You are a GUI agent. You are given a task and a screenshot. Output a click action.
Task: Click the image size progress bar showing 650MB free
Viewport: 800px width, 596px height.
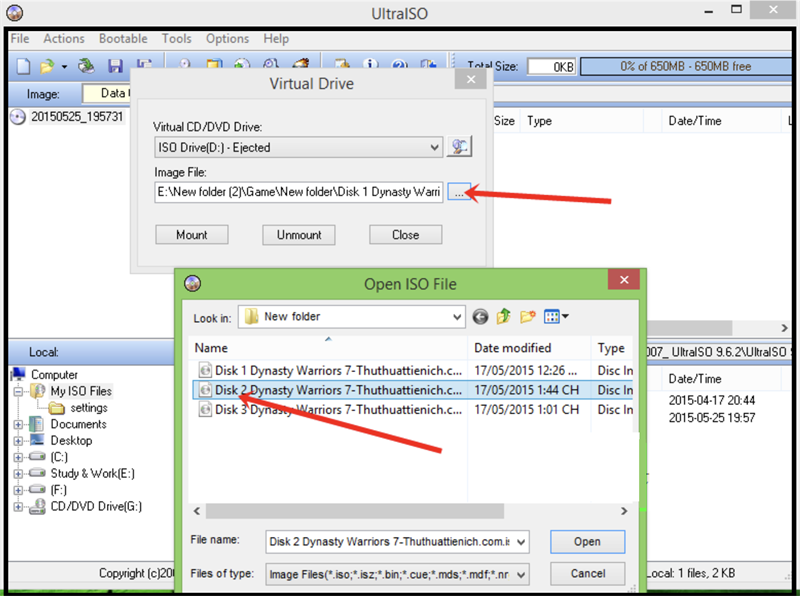685,65
